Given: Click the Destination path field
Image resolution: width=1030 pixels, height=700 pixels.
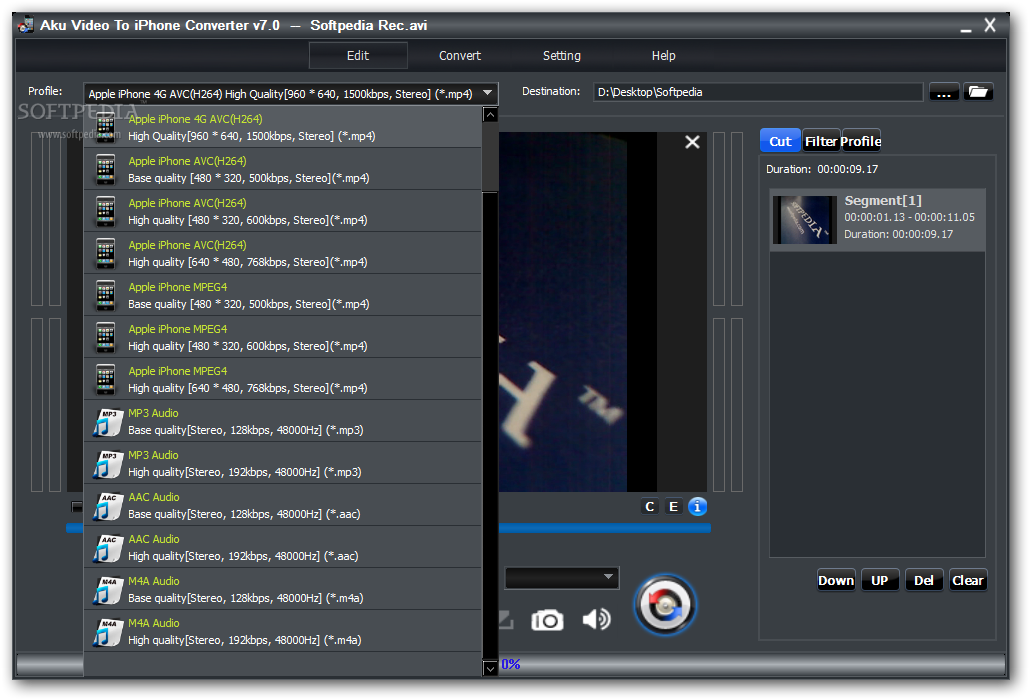Looking at the screenshot, I should [x=758, y=92].
